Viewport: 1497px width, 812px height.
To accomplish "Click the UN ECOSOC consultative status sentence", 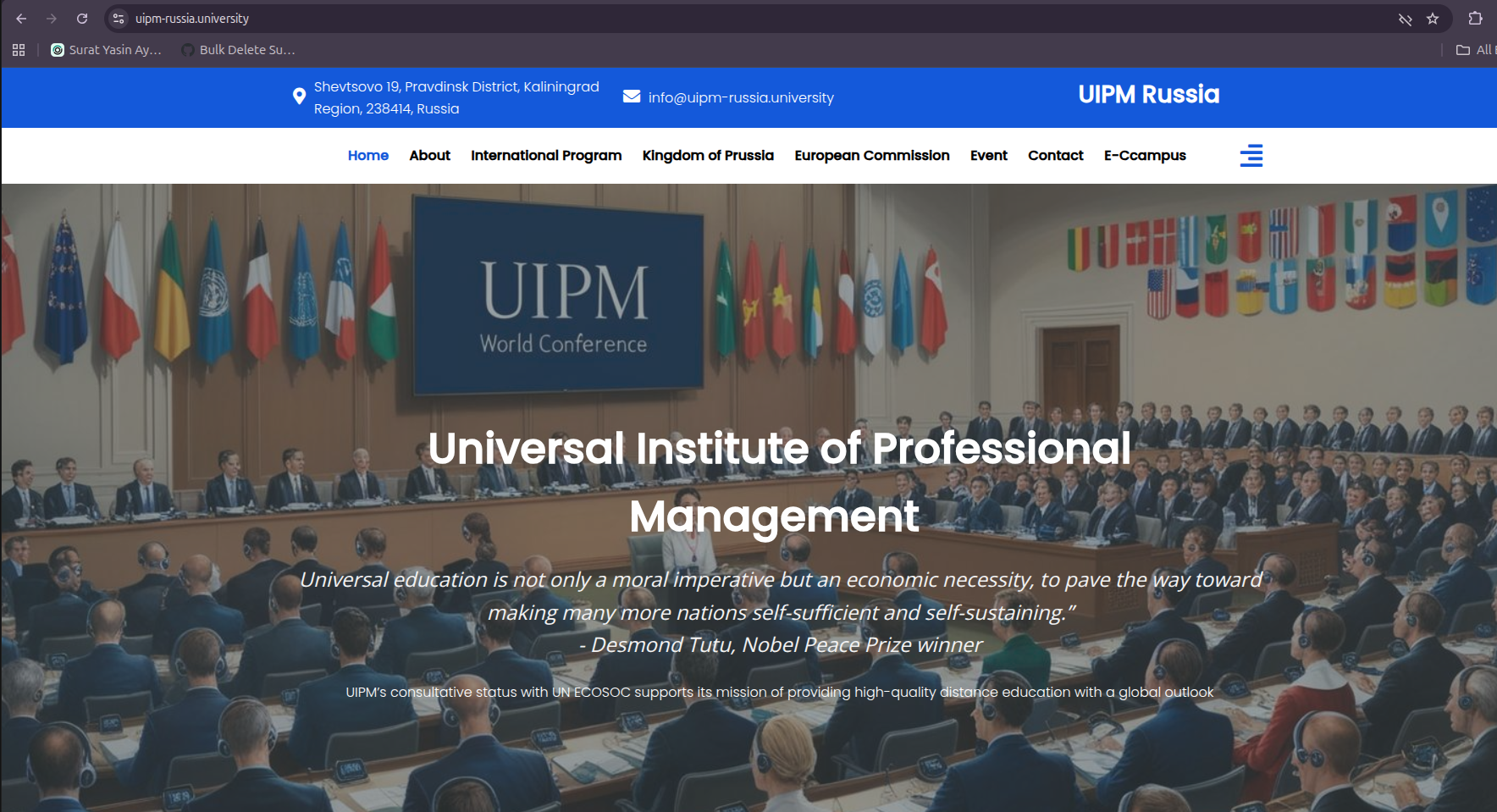I will tap(780, 693).
